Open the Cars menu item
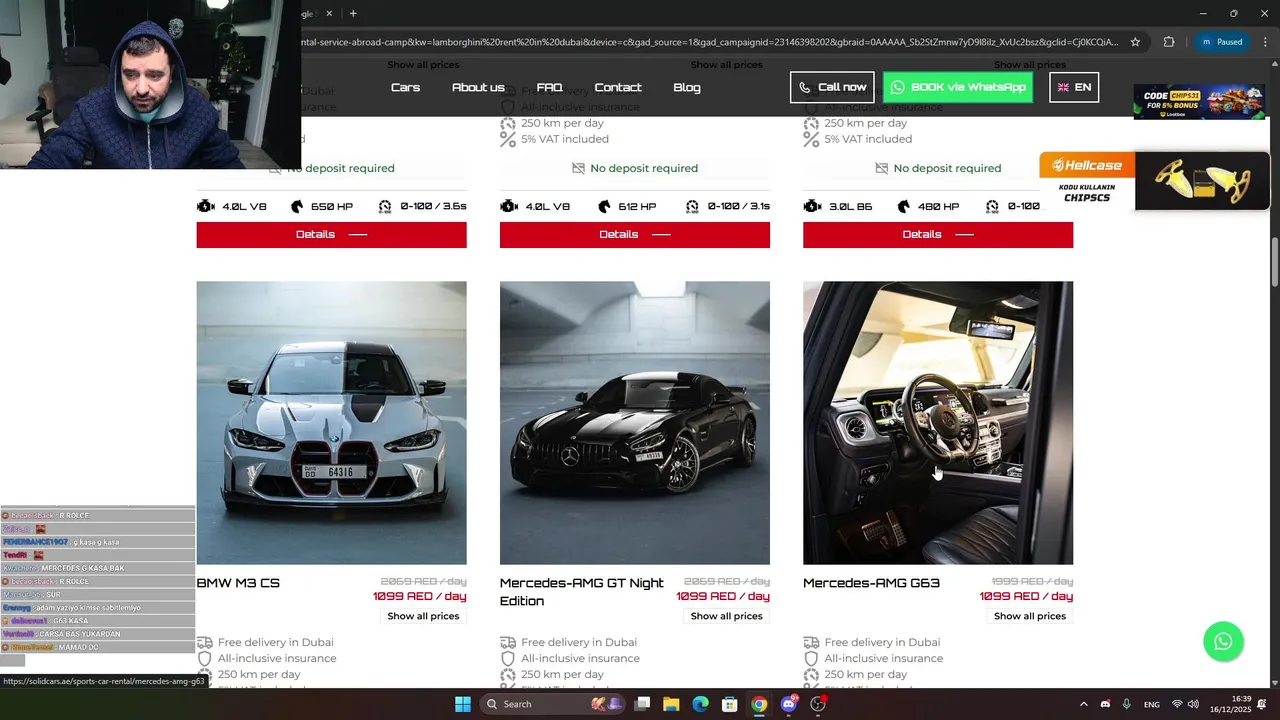 [405, 87]
